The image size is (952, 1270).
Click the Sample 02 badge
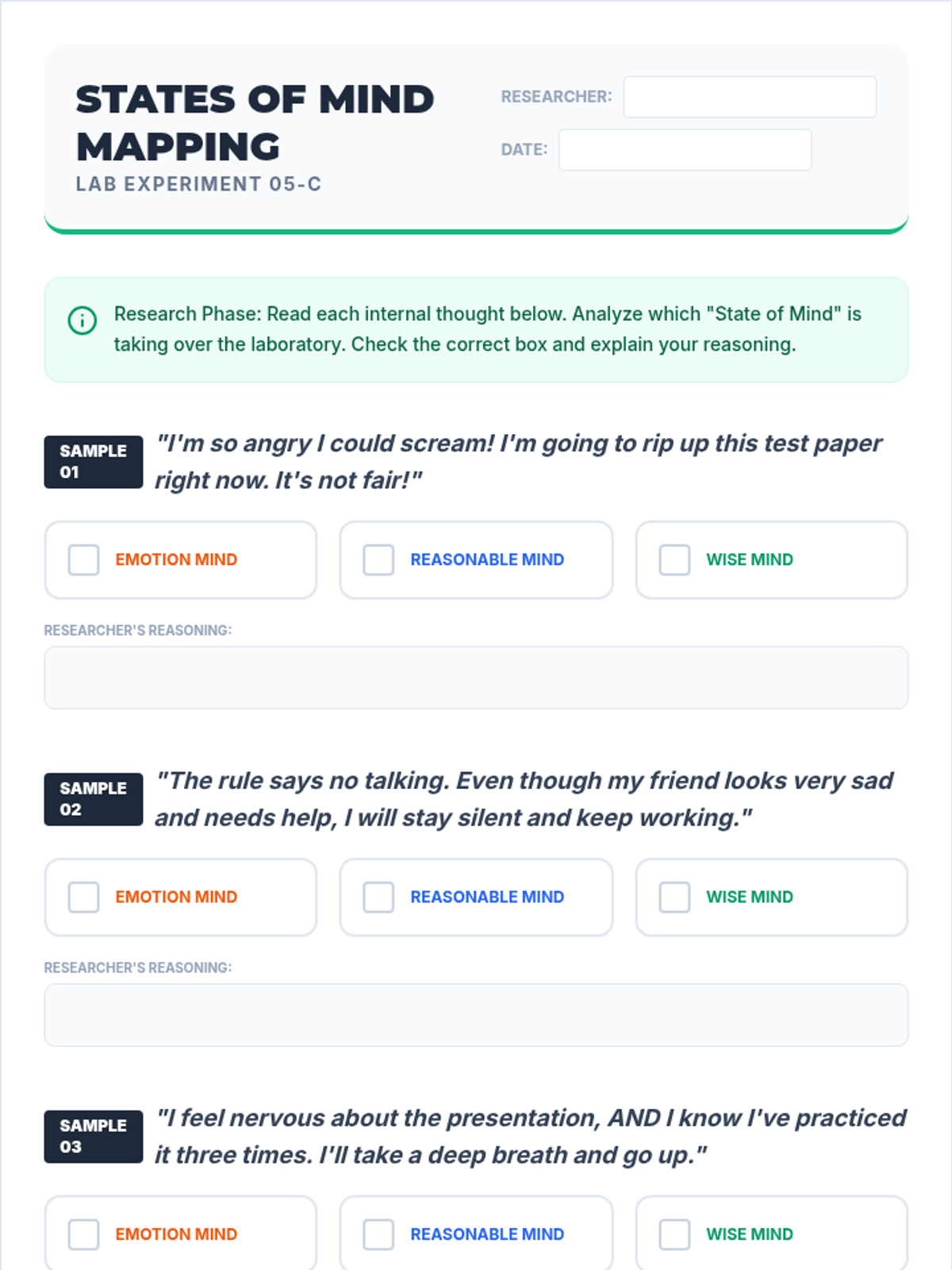93,799
